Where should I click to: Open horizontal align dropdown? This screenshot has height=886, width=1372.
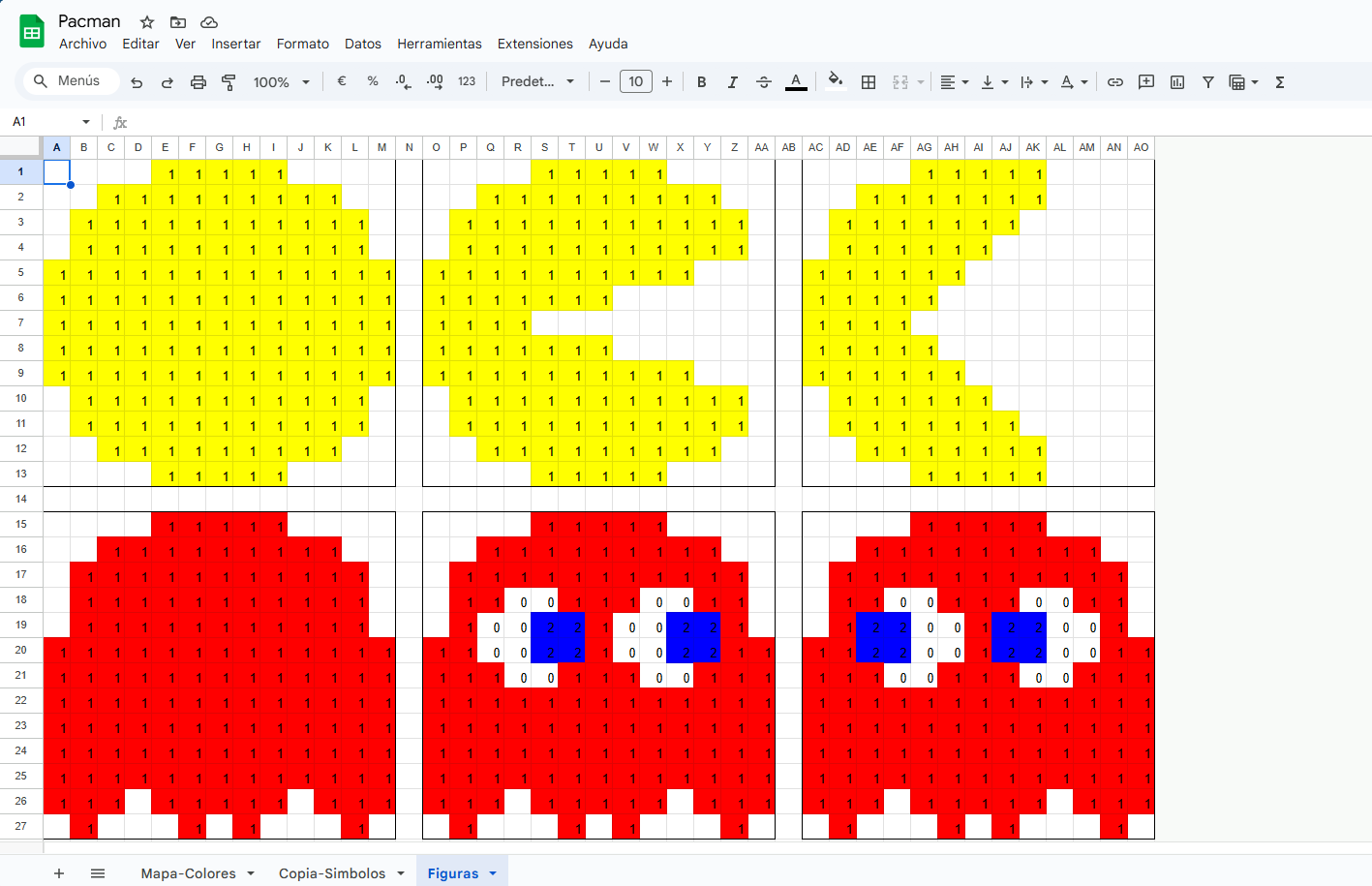955,82
